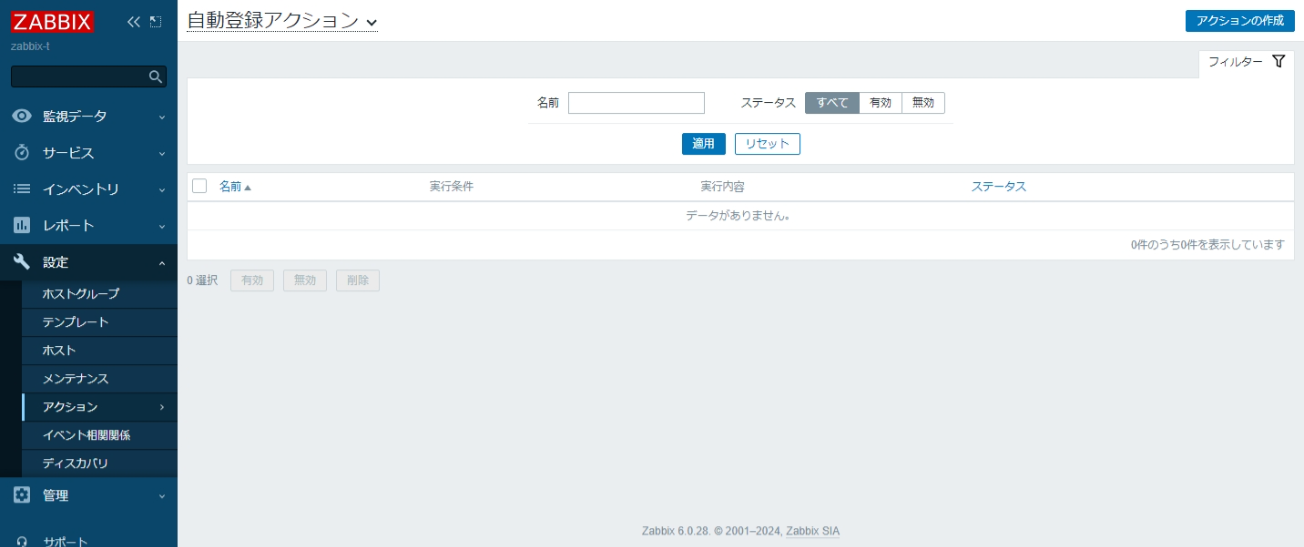Click the sidebar search magnifier icon
The width and height of the screenshot is (1304, 547).
point(155,76)
